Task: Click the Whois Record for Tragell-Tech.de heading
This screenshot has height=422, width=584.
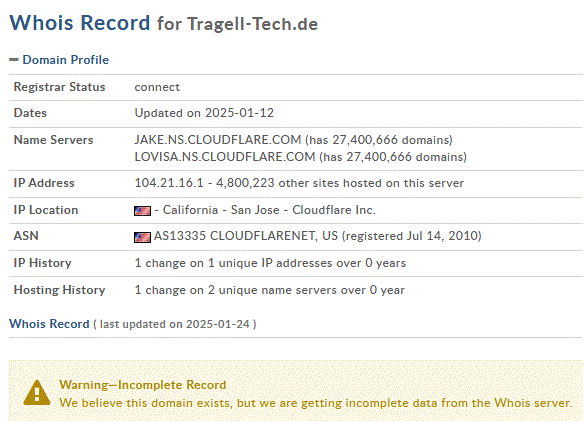Action: [164, 23]
